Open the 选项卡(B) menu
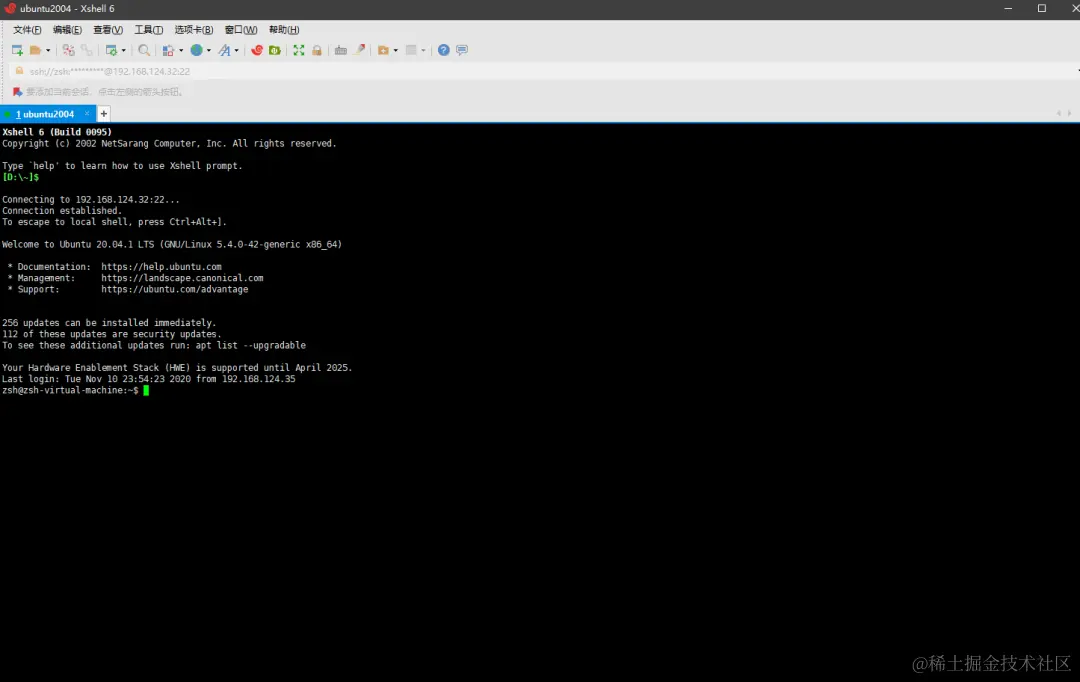The image size is (1080, 682). [x=194, y=30]
